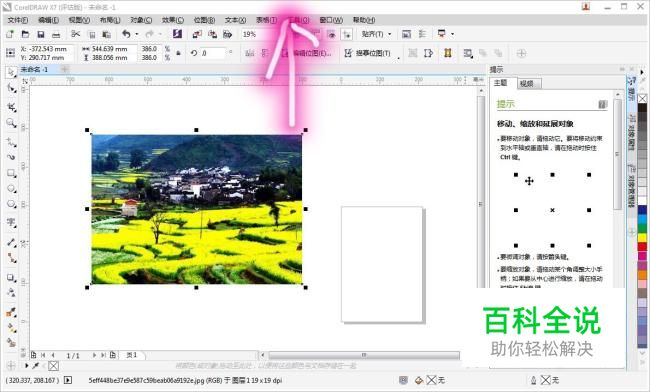The image size is (650, 392).
Task: Open the Undo history dropdown arrow
Action: coord(137,34)
